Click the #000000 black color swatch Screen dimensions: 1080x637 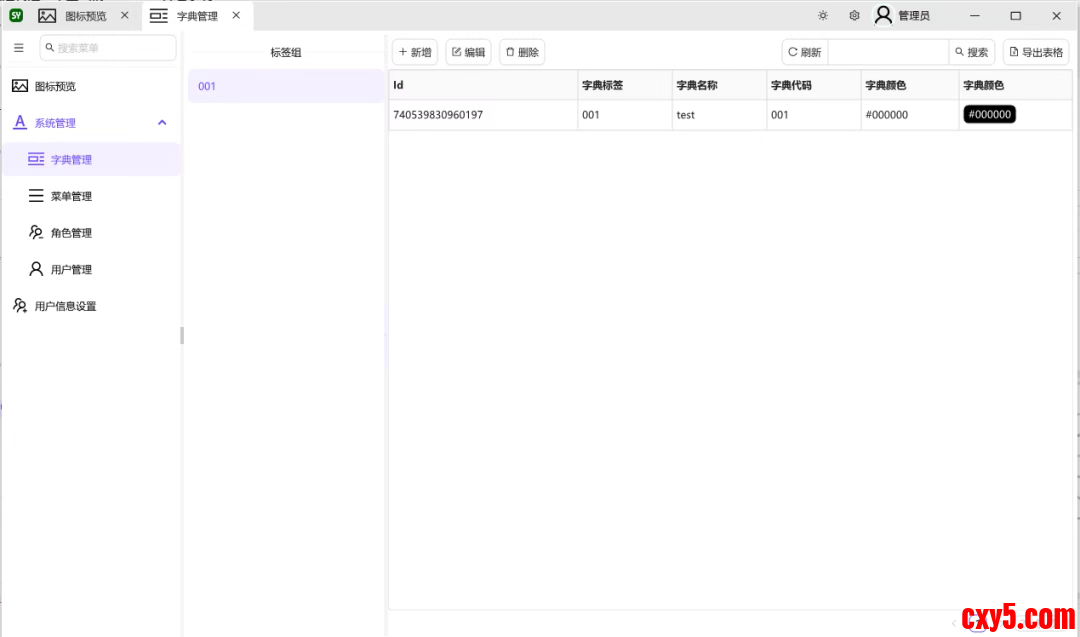(989, 115)
